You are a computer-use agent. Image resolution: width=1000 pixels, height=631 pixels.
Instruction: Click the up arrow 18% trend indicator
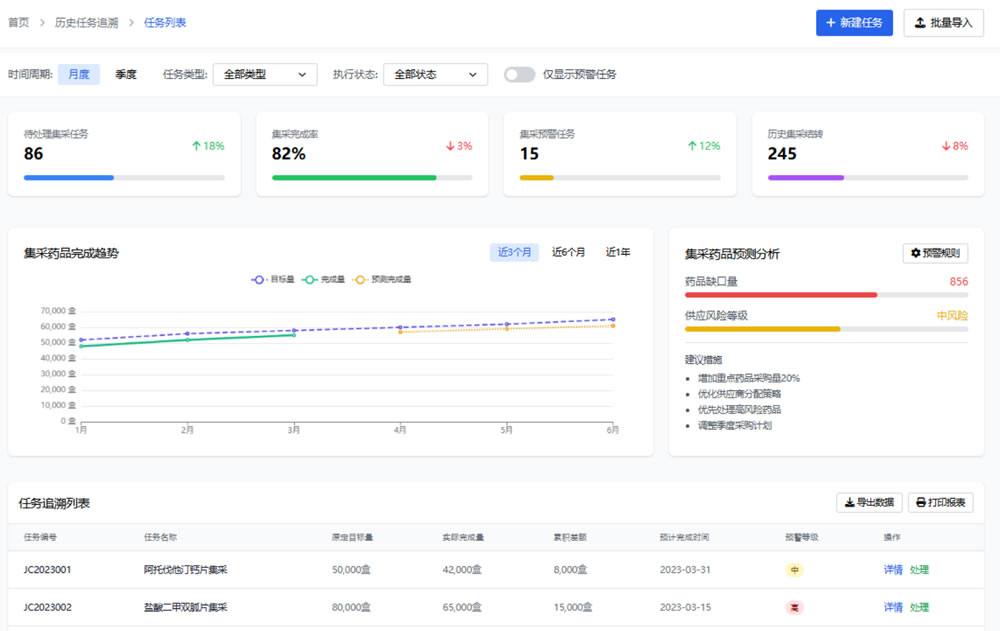(x=208, y=146)
